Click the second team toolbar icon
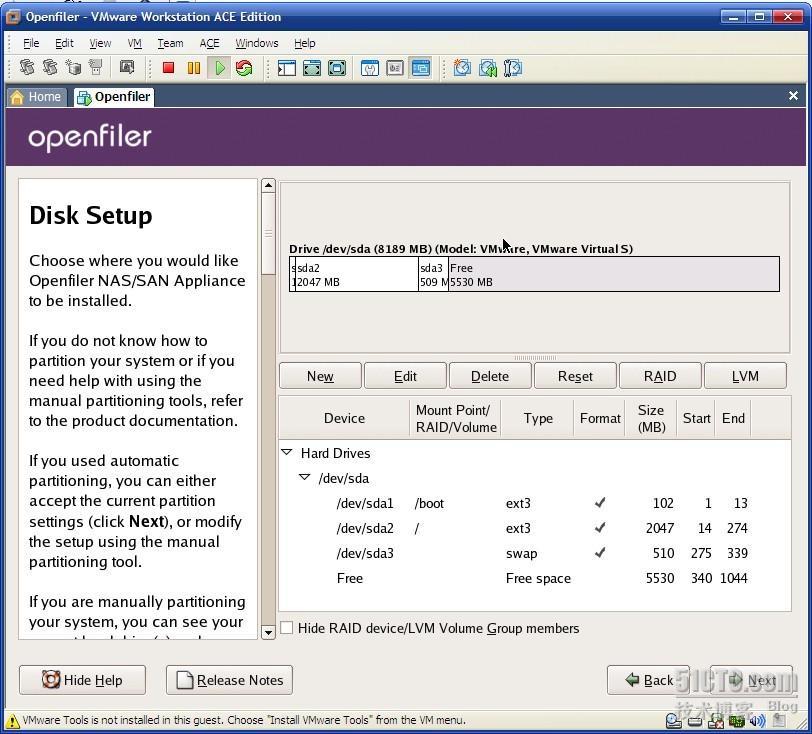This screenshot has width=812, height=734. pyautogui.click(x=50, y=67)
